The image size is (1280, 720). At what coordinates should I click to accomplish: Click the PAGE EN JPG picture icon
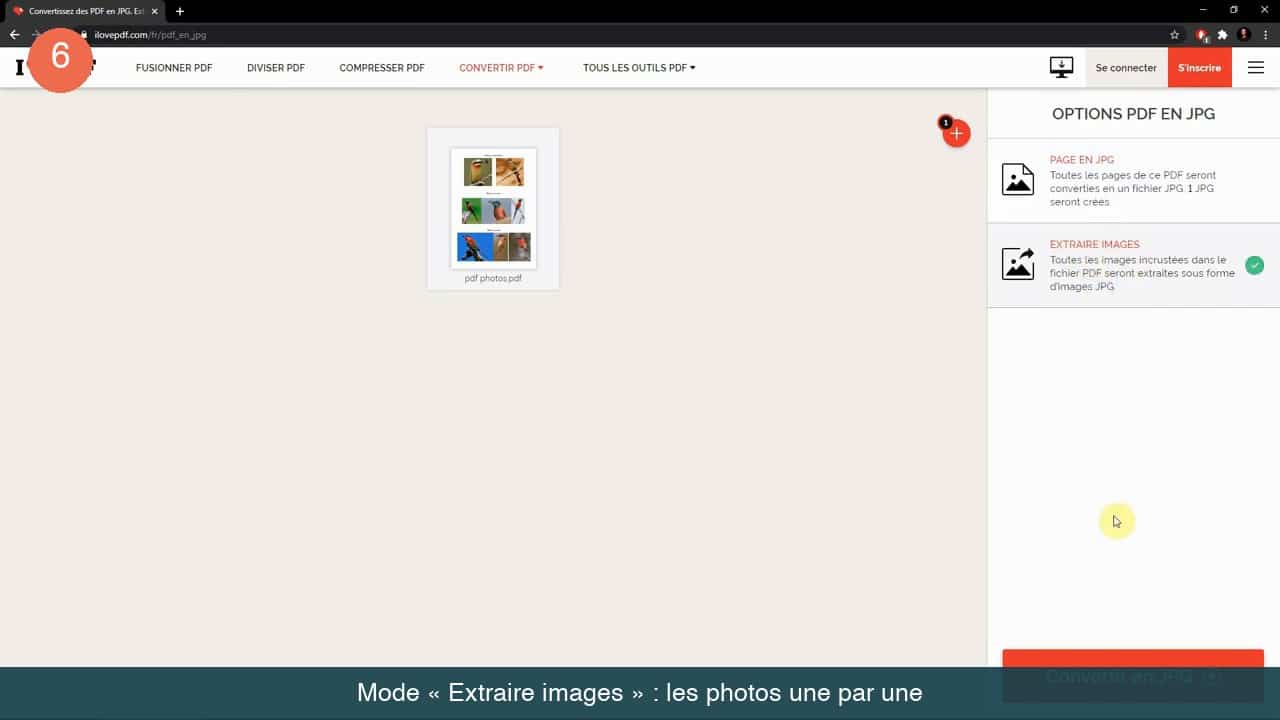[1018, 179]
